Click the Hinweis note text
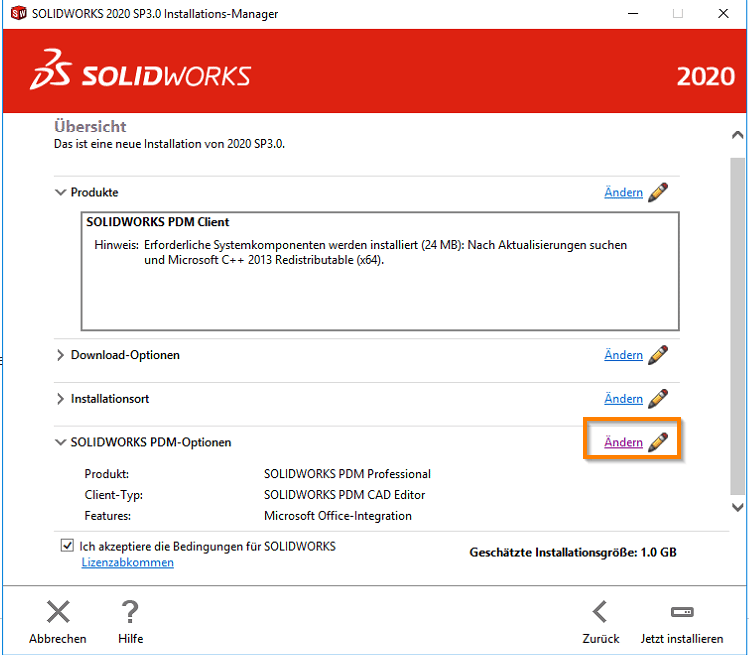This screenshot has height=655, width=749. (361, 252)
